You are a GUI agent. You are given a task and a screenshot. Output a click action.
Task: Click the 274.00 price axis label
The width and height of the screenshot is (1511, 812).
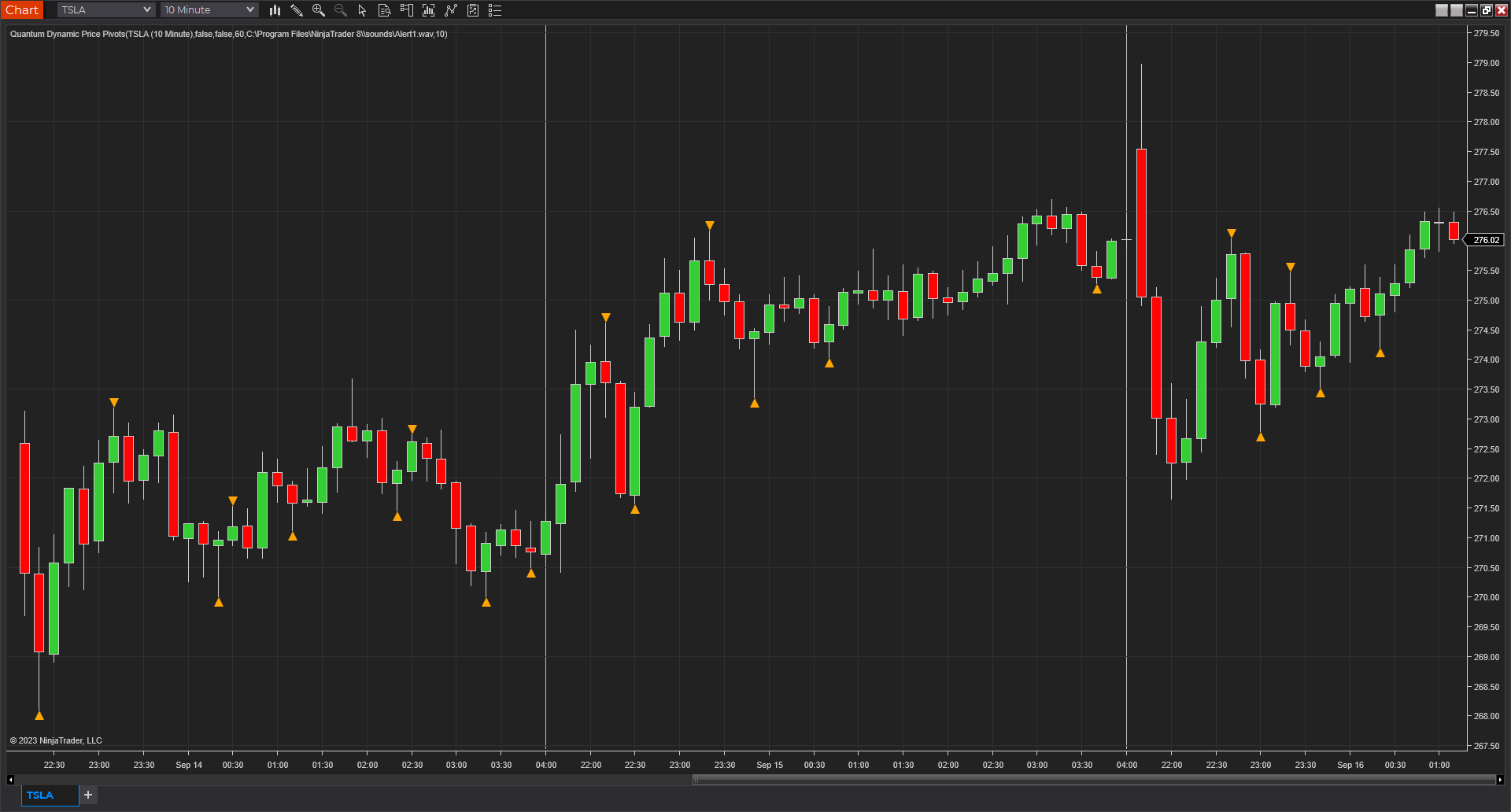pos(1487,360)
